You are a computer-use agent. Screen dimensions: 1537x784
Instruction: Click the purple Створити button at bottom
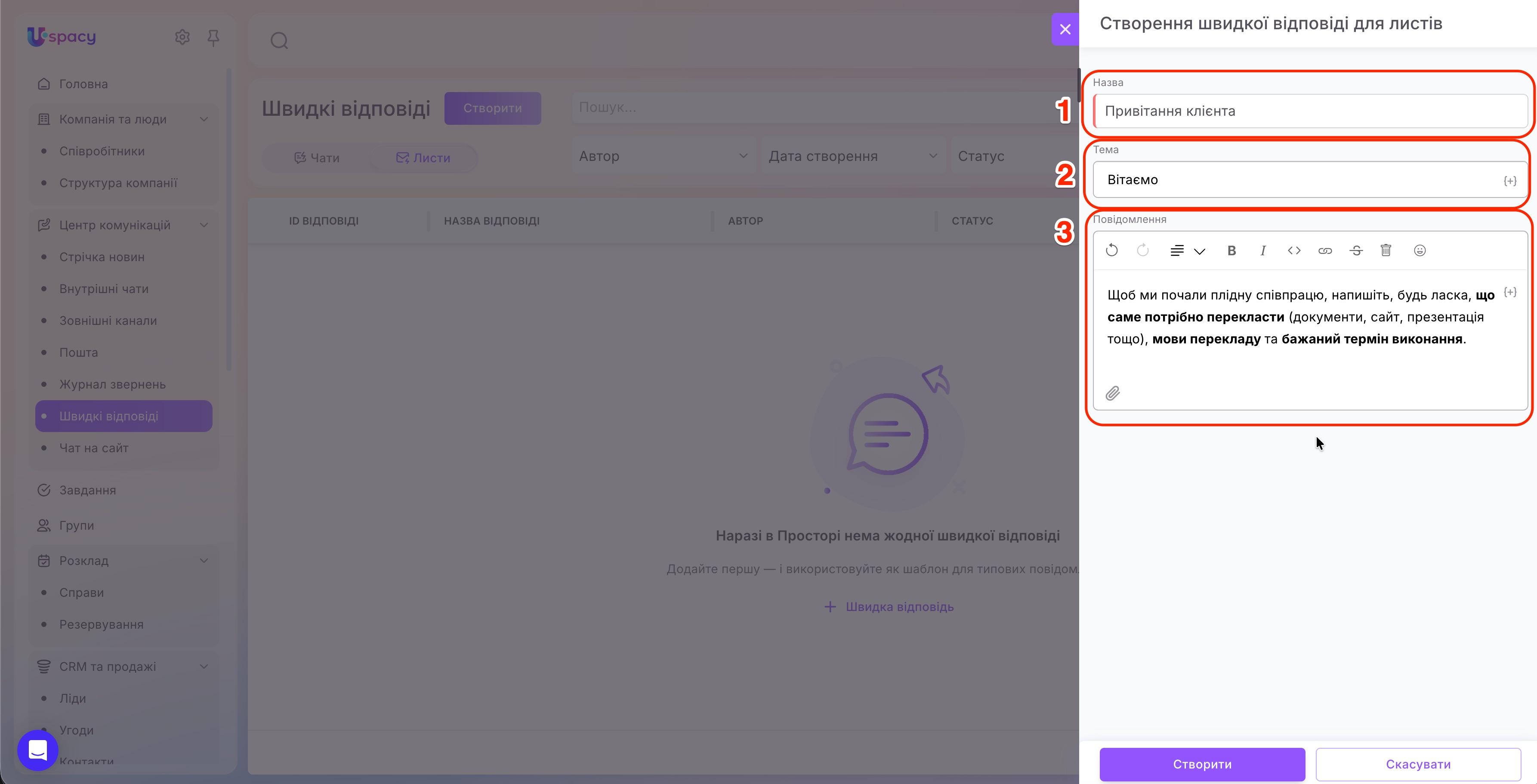(x=1202, y=764)
